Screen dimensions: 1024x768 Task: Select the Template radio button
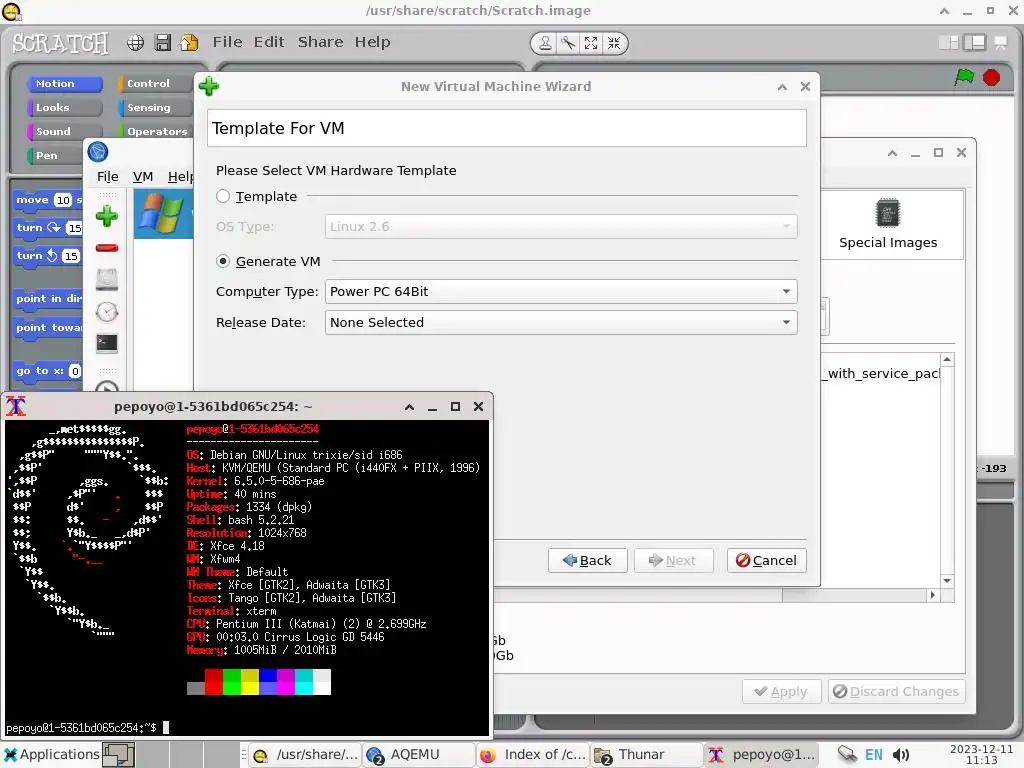click(x=223, y=196)
